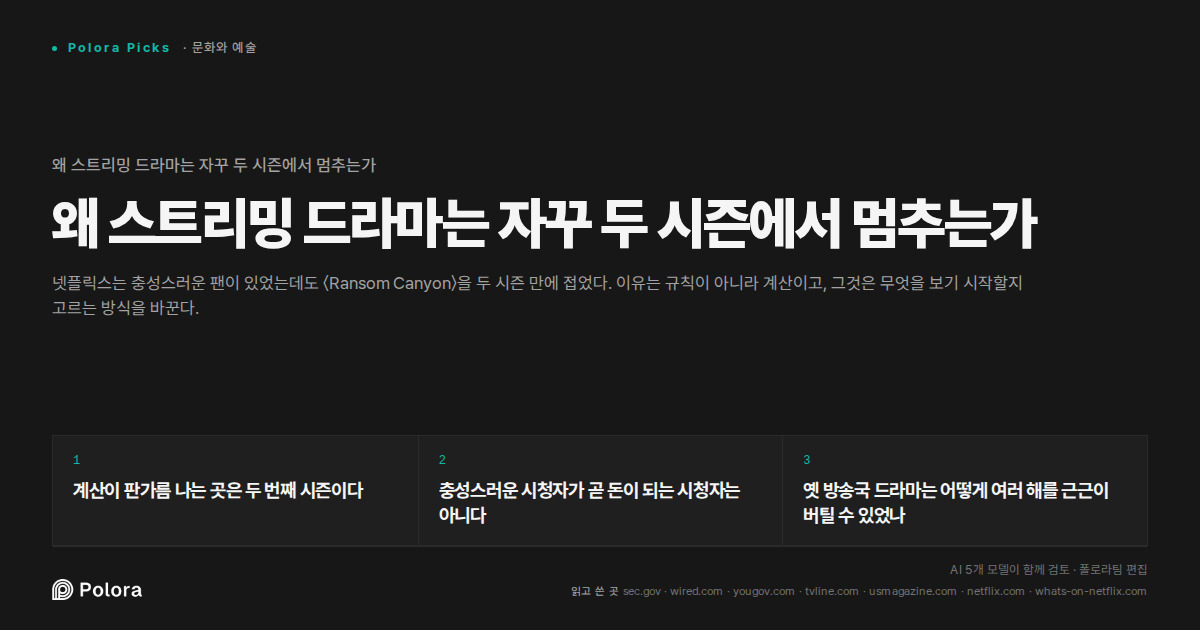1200x630 pixels.
Task: Click the number 2 on second card
Action: (x=442, y=460)
